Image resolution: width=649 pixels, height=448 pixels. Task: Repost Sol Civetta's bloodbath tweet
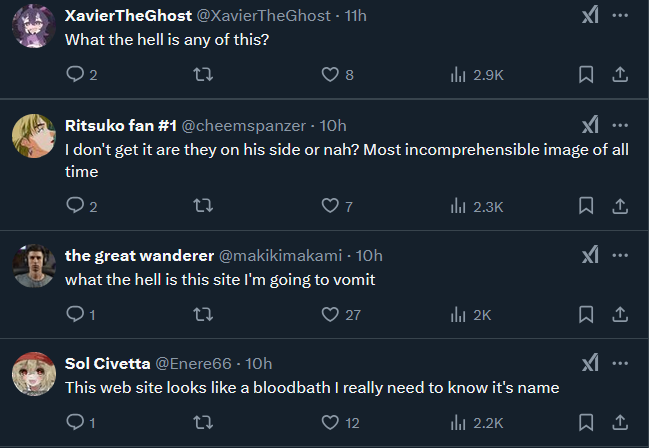click(x=203, y=422)
